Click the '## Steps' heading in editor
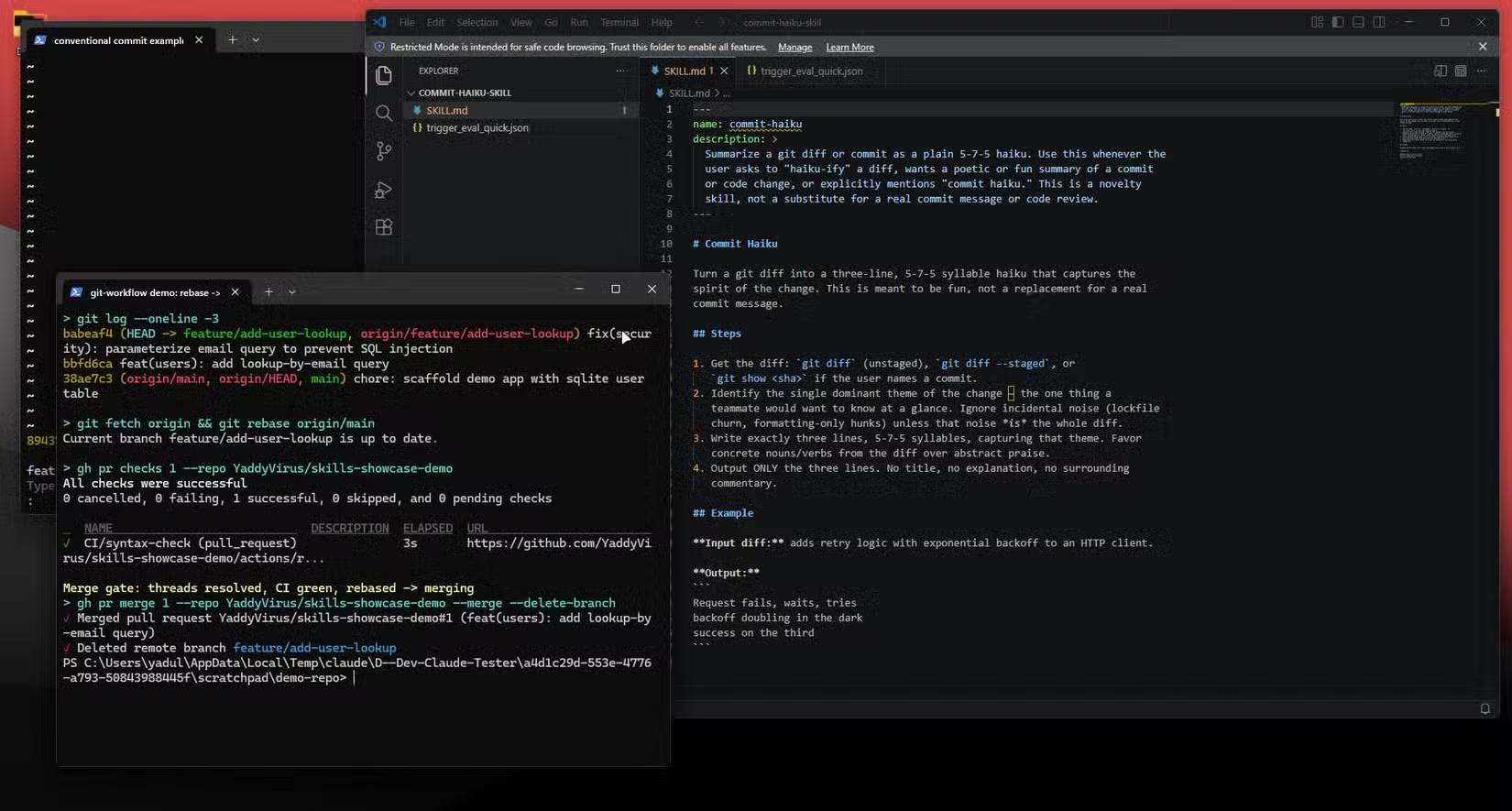The width and height of the screenshot is (1512, 811). pos(717,334)
